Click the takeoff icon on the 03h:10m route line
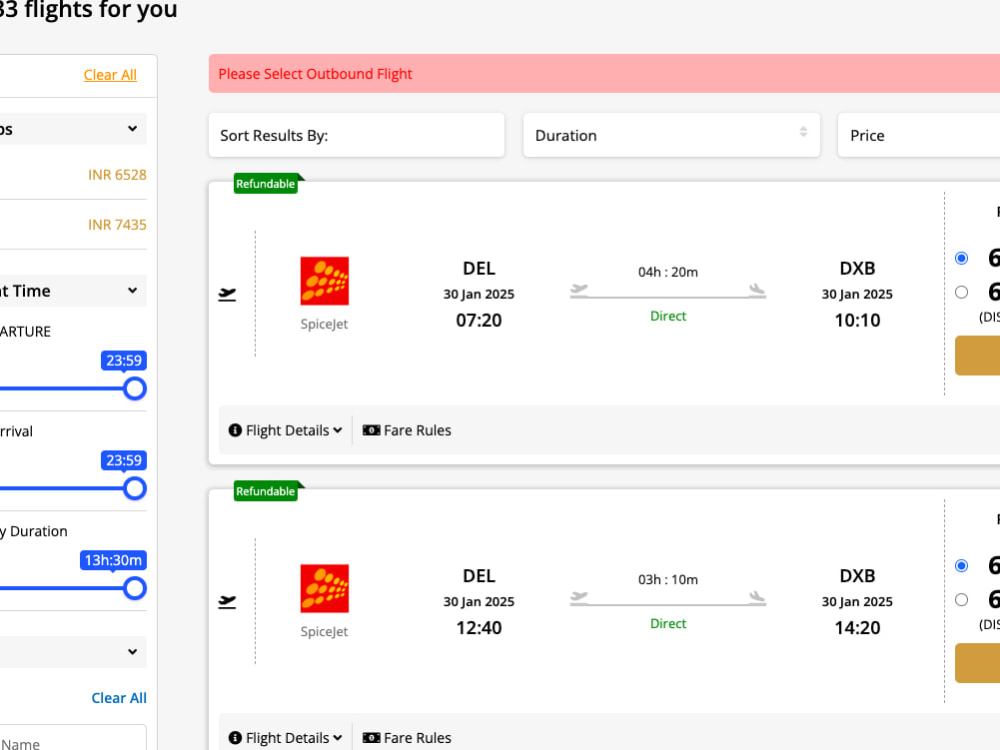 [x=579, y=596]
